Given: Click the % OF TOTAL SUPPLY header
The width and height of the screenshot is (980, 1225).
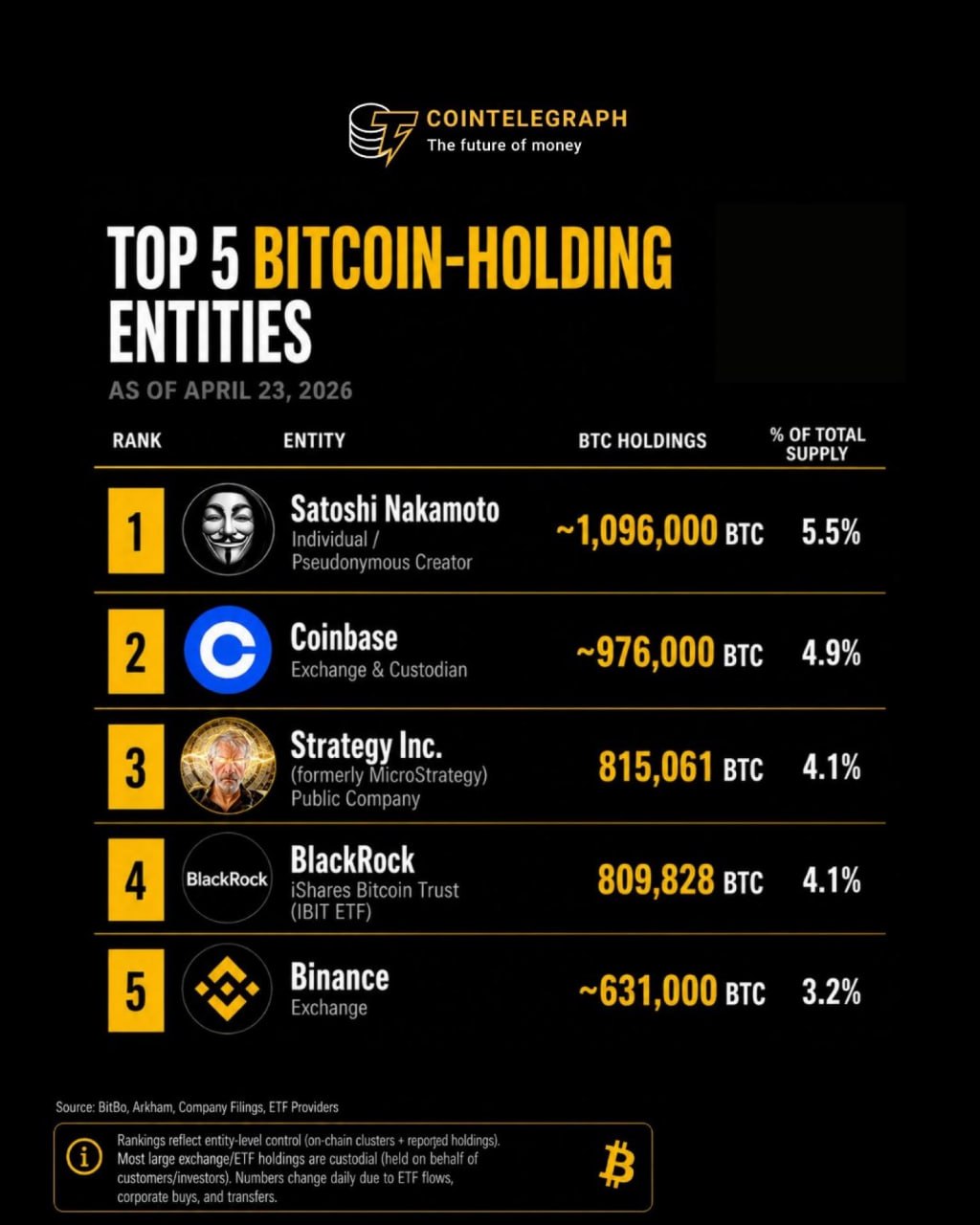Looking at the screenshot, I should tap(817, 444).
